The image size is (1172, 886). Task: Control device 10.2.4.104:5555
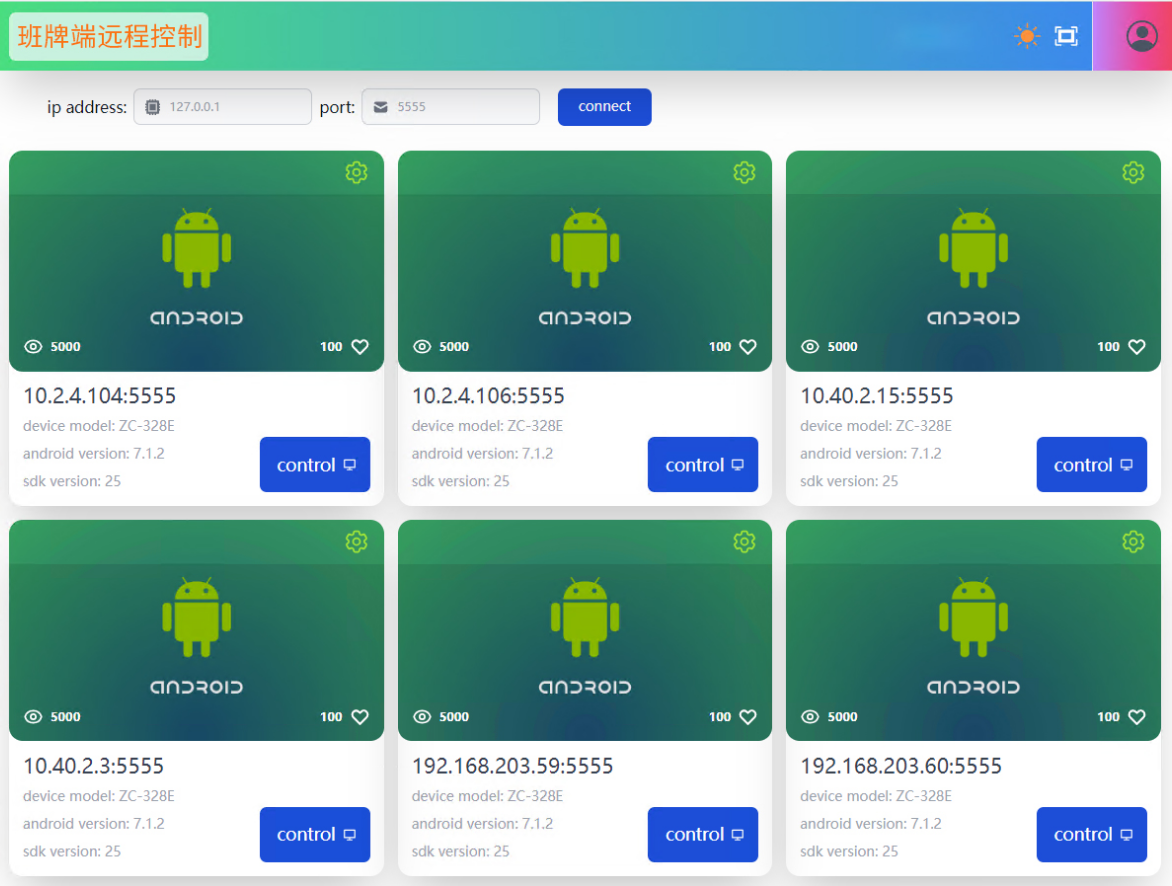pos(315,465)
